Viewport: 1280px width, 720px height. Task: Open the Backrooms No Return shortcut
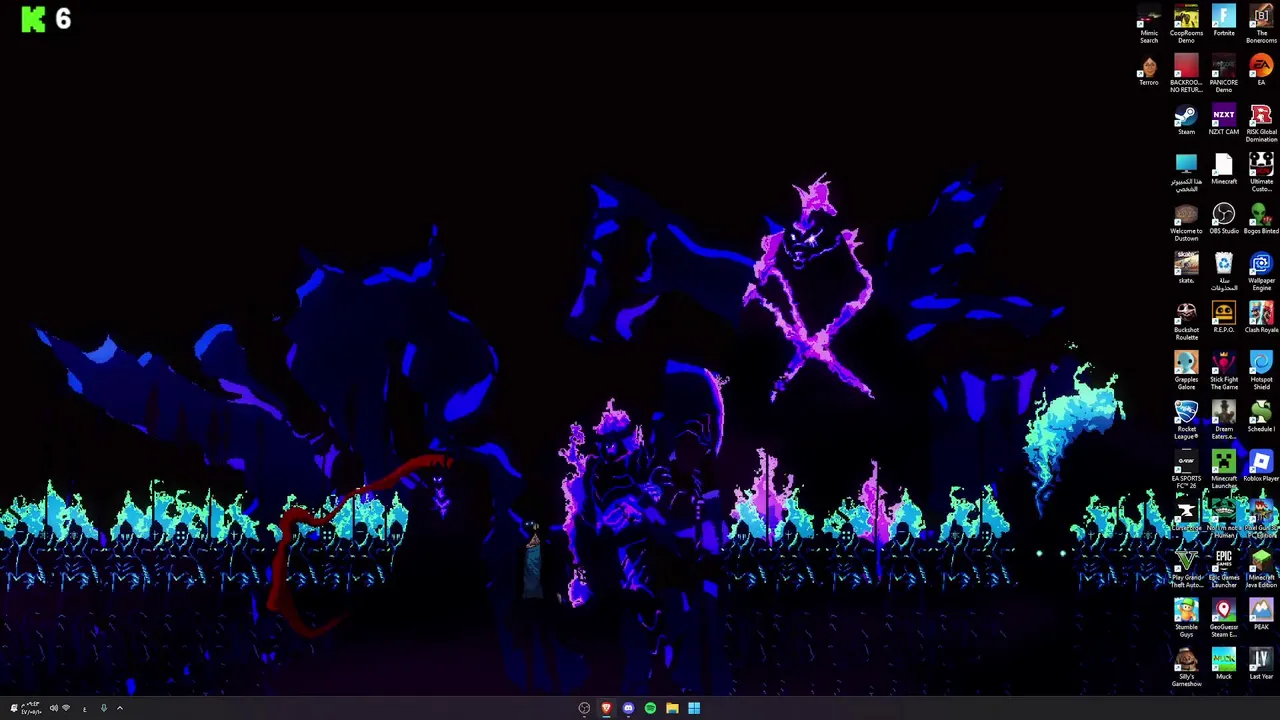[1186, 74]
